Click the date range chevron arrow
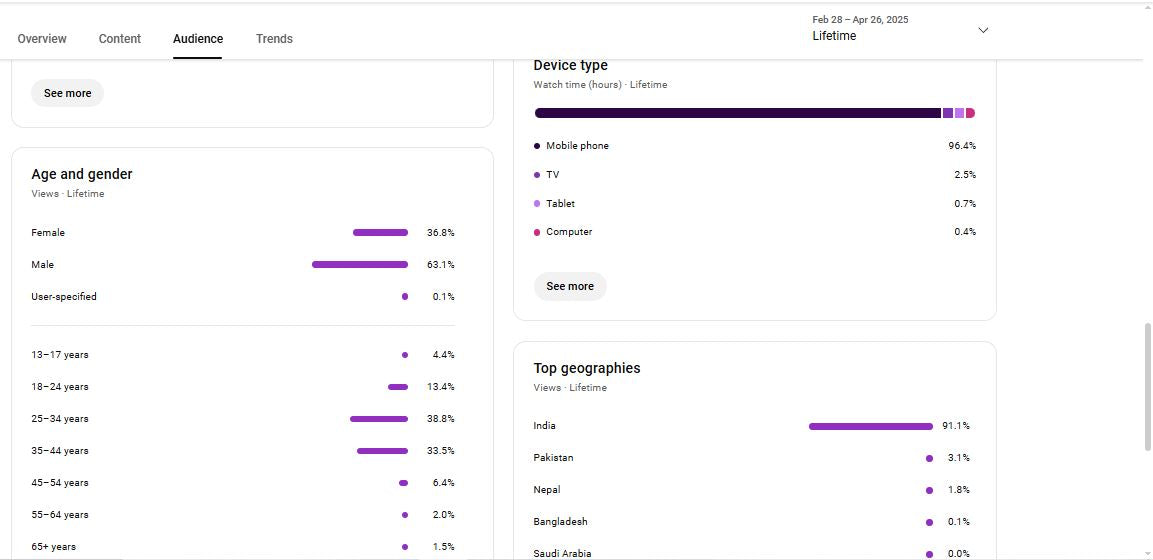1153x560 pixels. coord(983,30)
